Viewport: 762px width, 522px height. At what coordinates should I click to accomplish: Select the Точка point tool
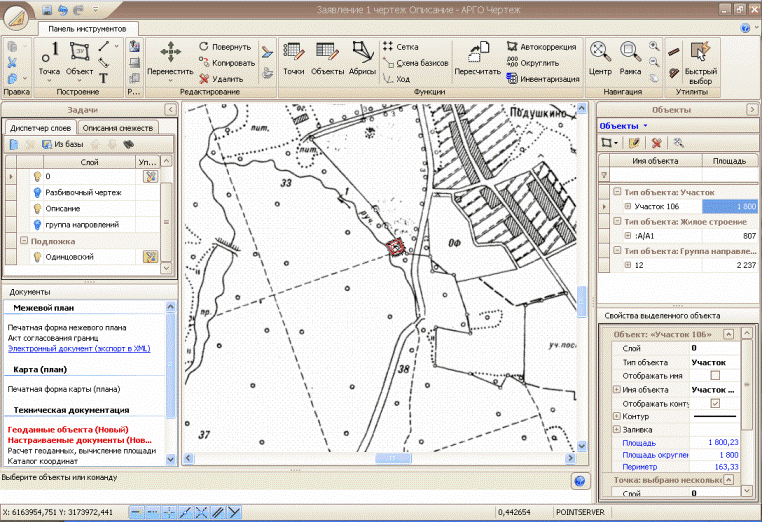[x=50, y=59]
